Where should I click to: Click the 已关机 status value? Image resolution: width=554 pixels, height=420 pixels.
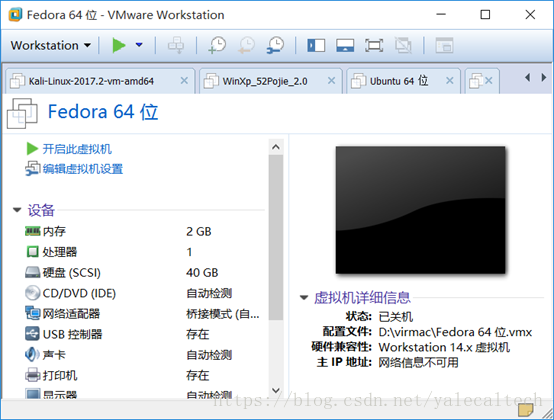(x=395, y=317)
